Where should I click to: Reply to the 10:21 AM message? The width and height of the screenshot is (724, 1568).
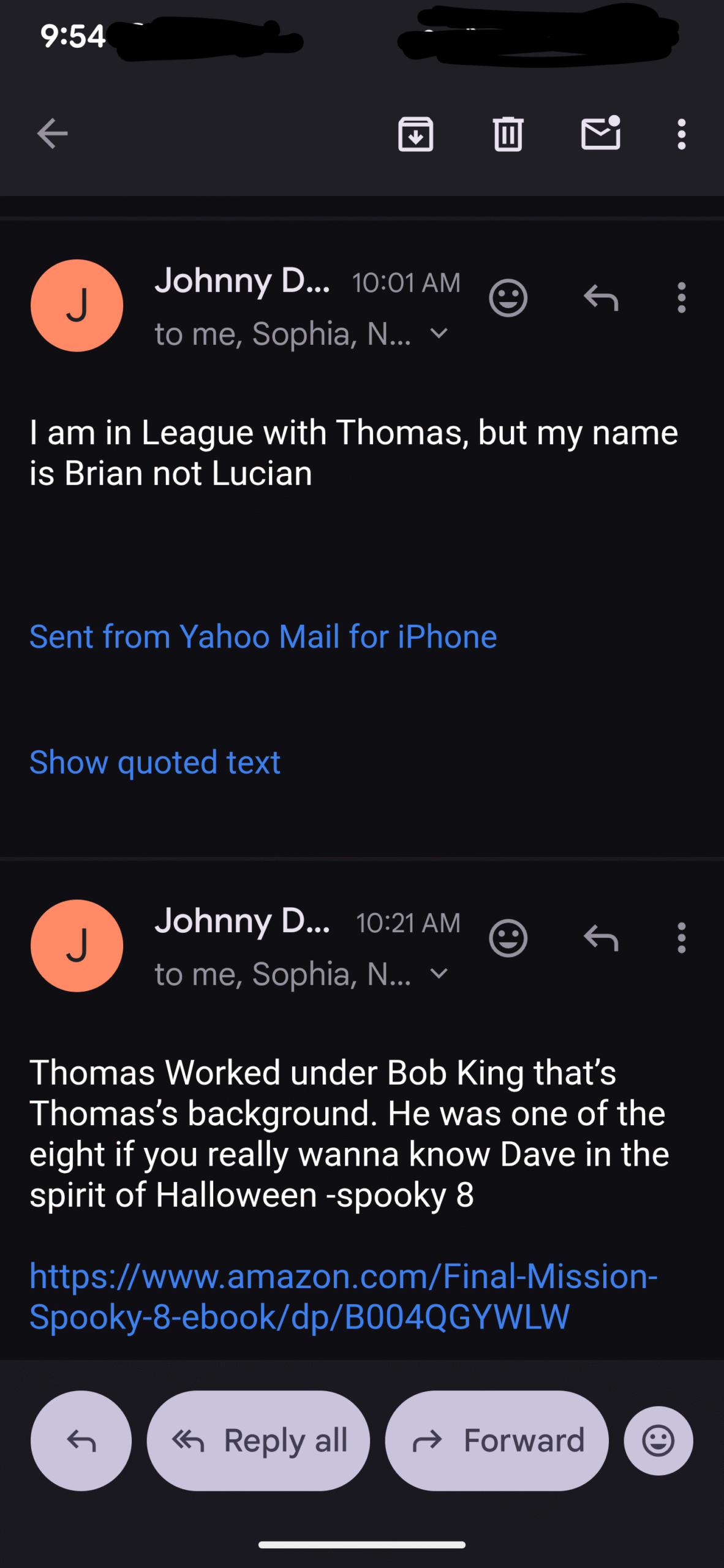click(601, 938)
